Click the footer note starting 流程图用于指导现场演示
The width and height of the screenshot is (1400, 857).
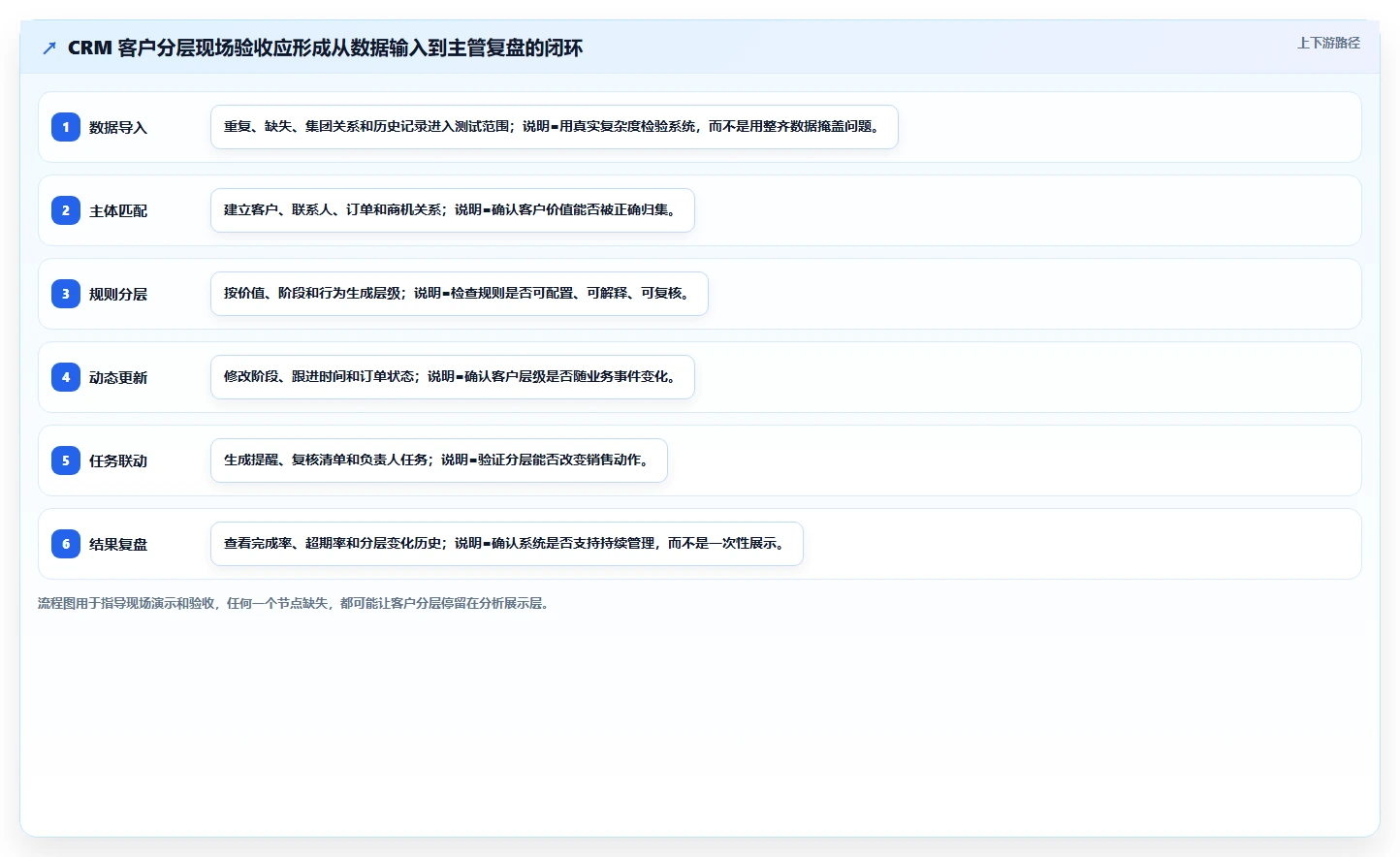coord(295,603)
